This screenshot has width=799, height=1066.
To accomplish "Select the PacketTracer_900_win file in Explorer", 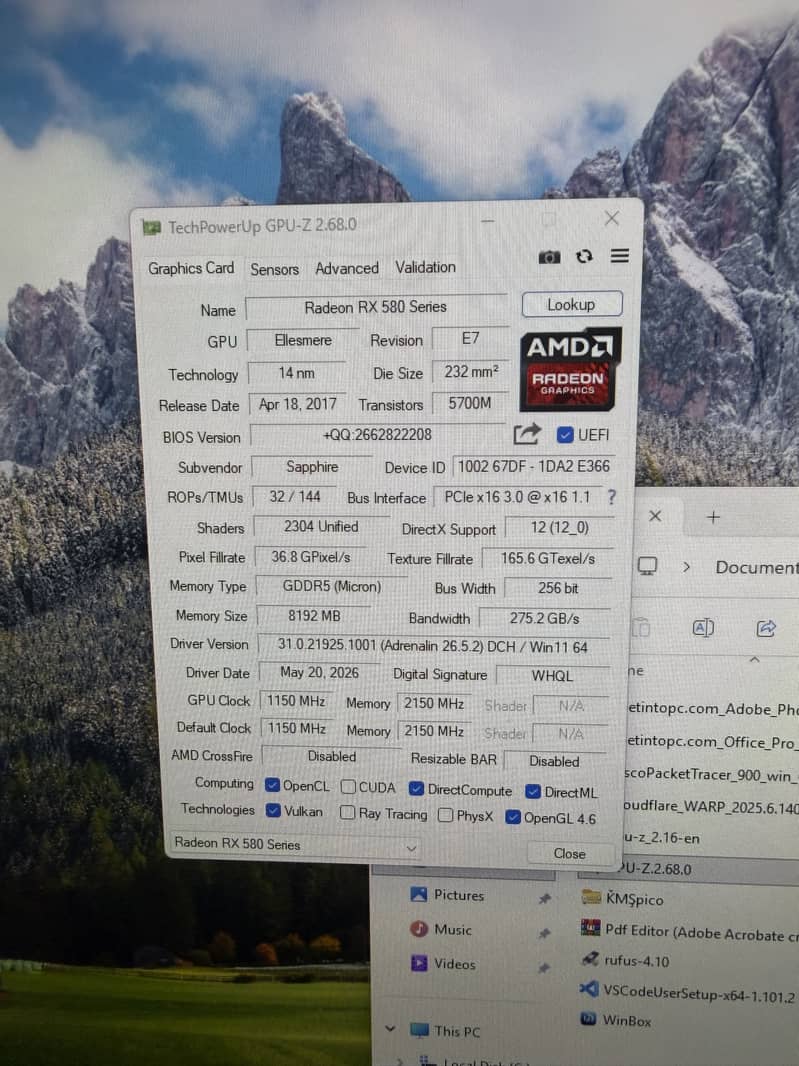I will pos(711,774).
